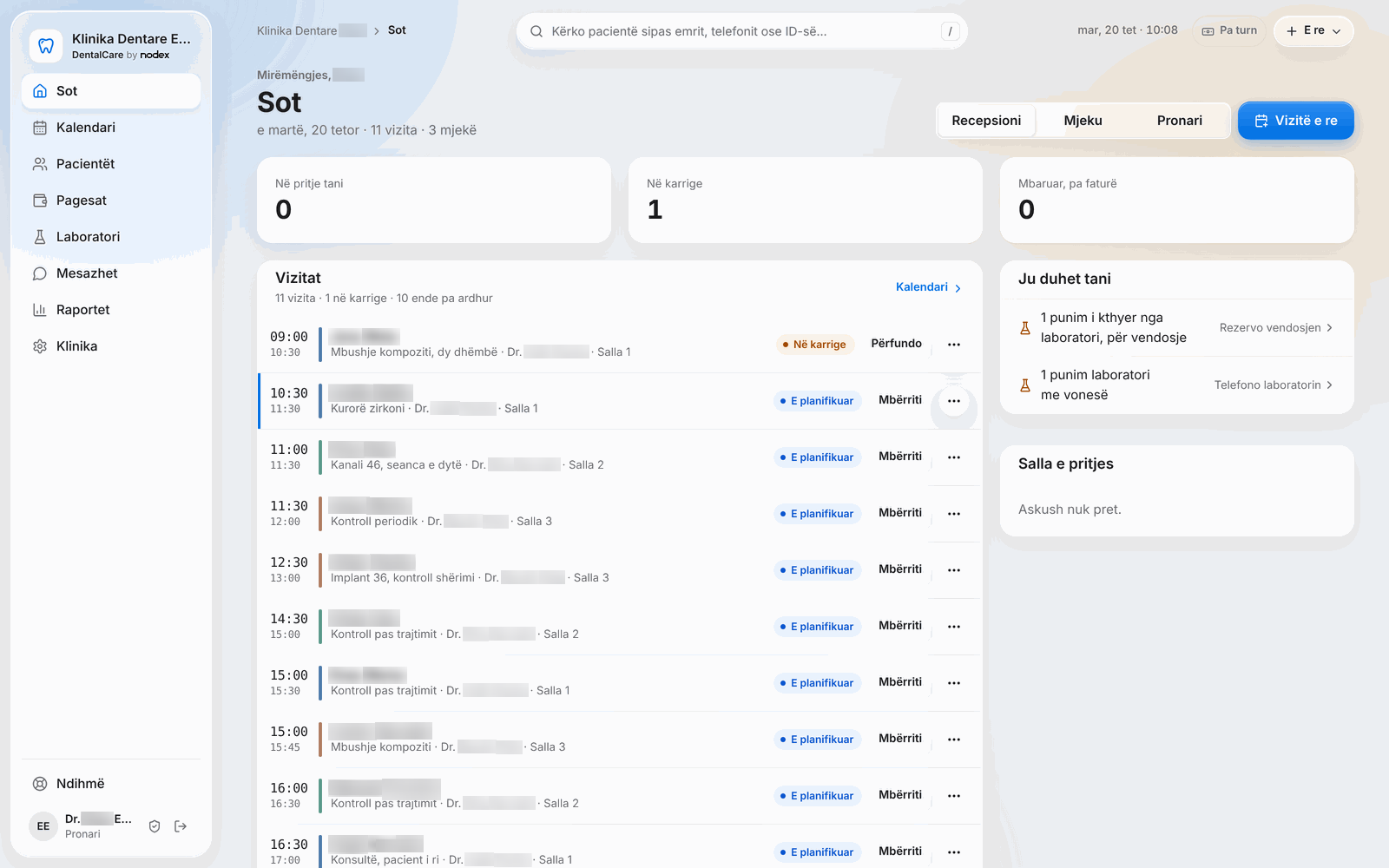Open more options for the 11:00 Kanali 46 visit
The image size is (1389, 868).
[954, 457]
